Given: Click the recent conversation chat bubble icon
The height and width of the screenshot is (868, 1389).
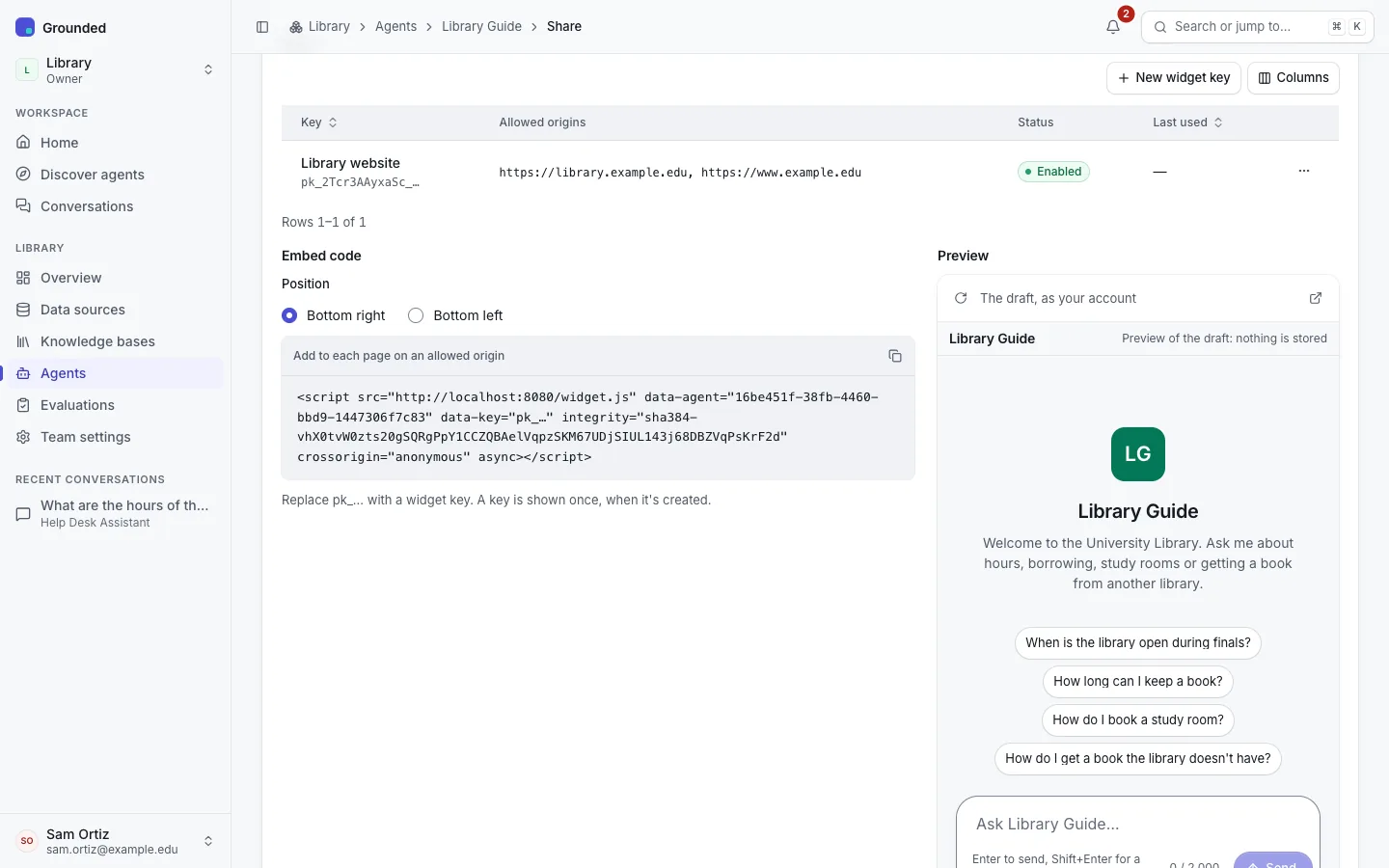Looking at the screenshot, I should pyautogui.click(x=23, y=514).
